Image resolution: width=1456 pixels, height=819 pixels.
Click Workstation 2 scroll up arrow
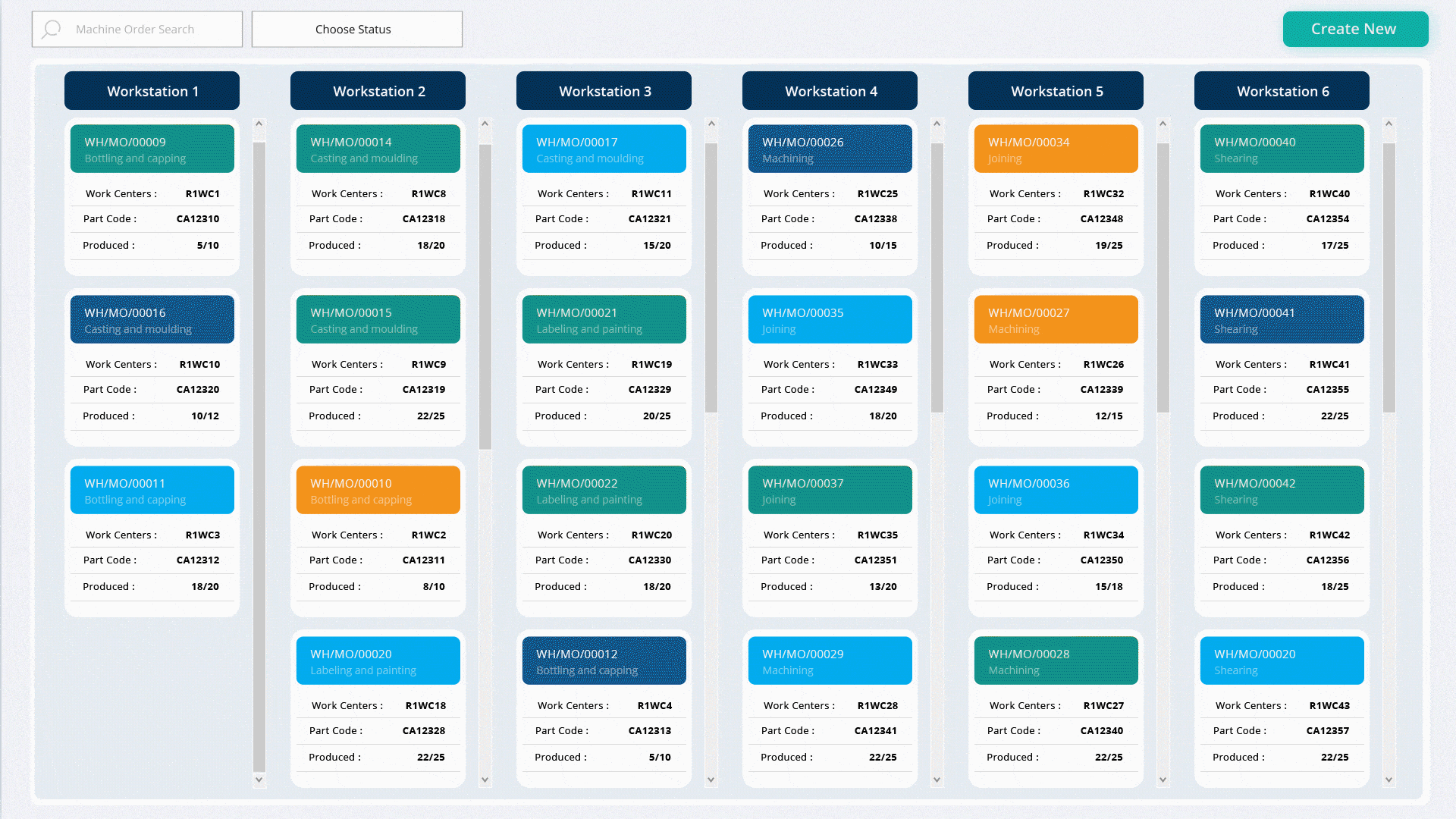coord(485,124)
